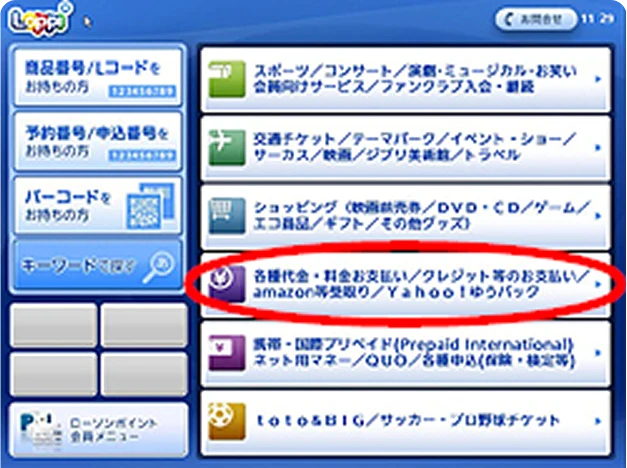Viewport: 627px width, 468px height.
Task: Open ローソンポイント会員メニュー
Action: (99, 430)
